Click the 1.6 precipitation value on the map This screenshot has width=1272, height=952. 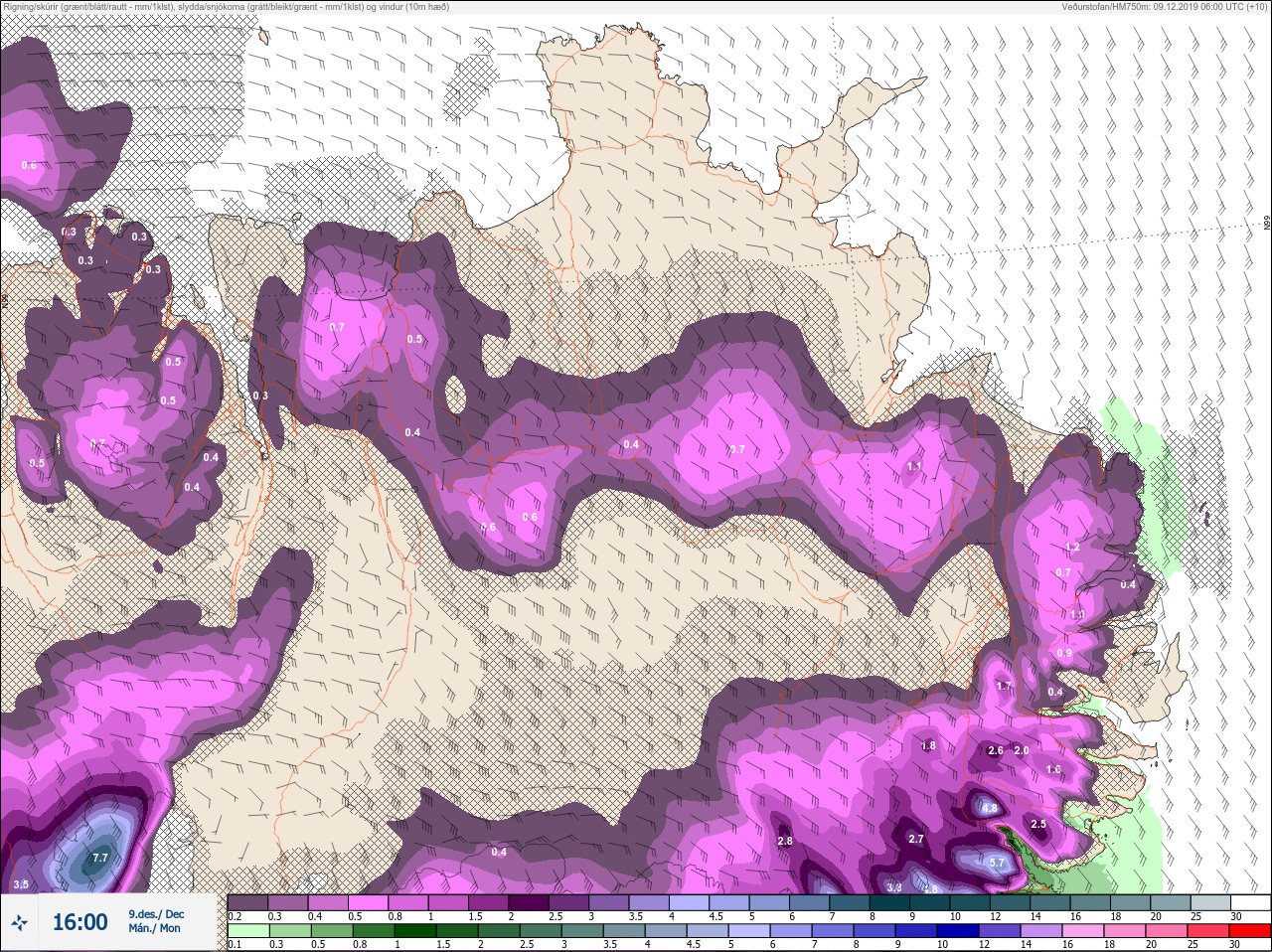pos(1053,770)
